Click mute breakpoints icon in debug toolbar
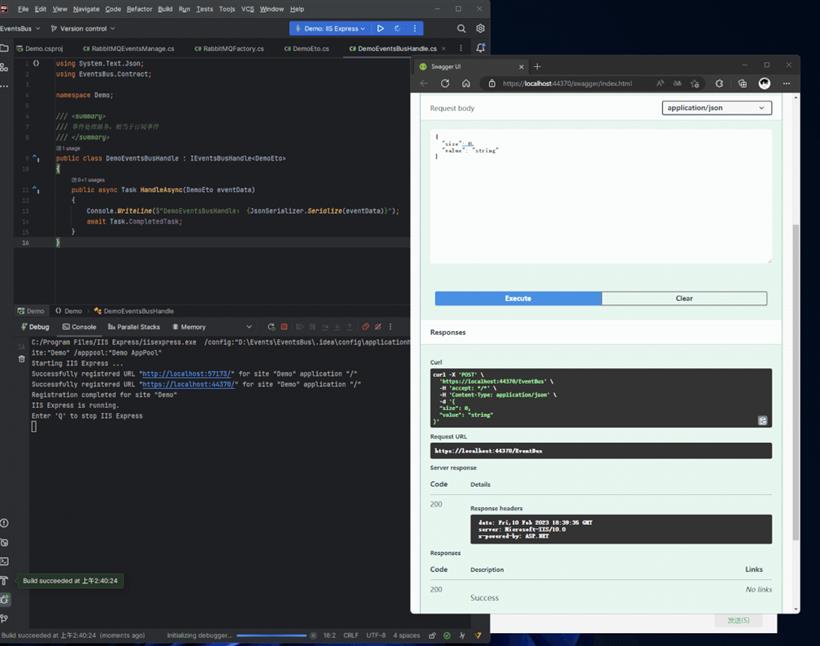820x646 pixels. pos(378,326)
